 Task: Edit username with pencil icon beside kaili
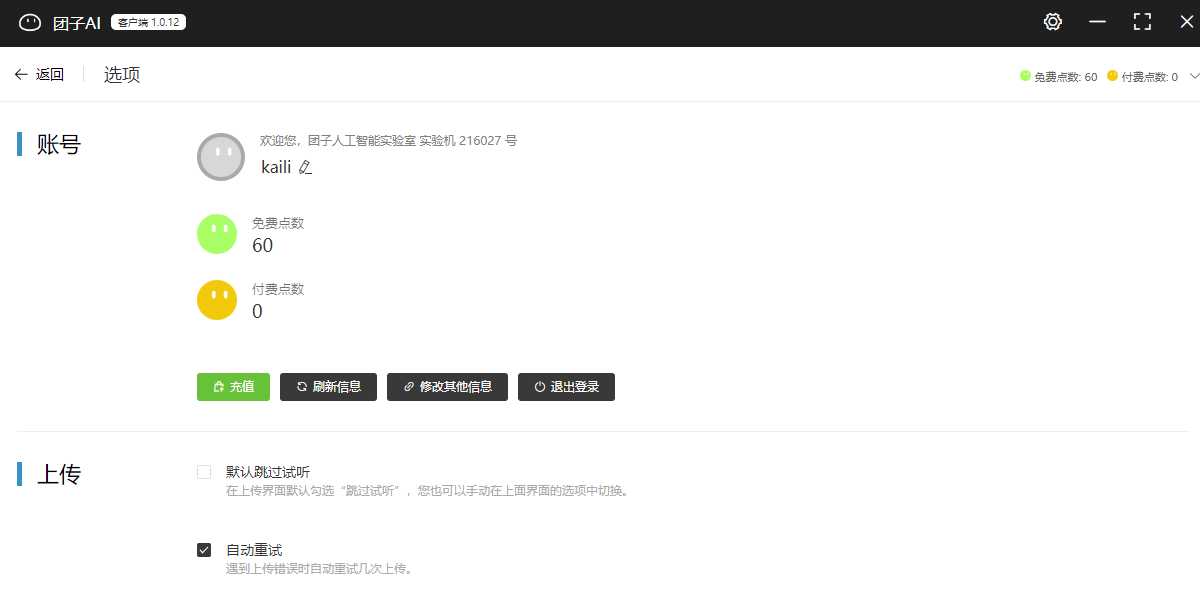click(x=305, y=168)
